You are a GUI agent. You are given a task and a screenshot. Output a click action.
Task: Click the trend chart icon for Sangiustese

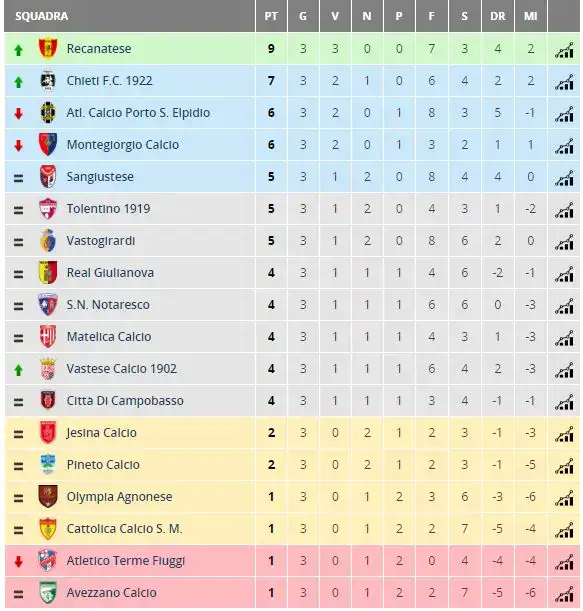click(564, 178)
